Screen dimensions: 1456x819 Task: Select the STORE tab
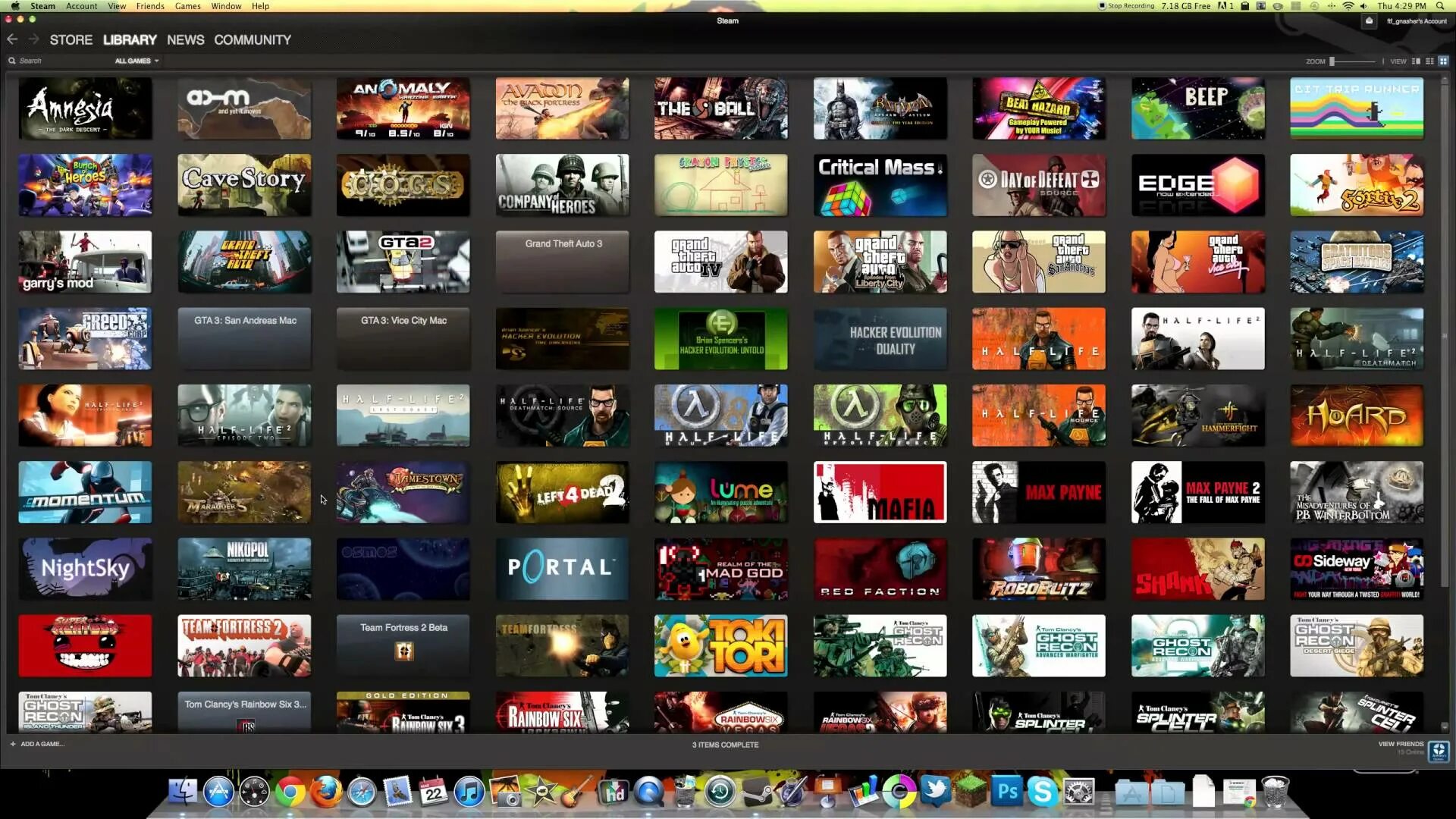pyautogui.click(x=71, y=40)
